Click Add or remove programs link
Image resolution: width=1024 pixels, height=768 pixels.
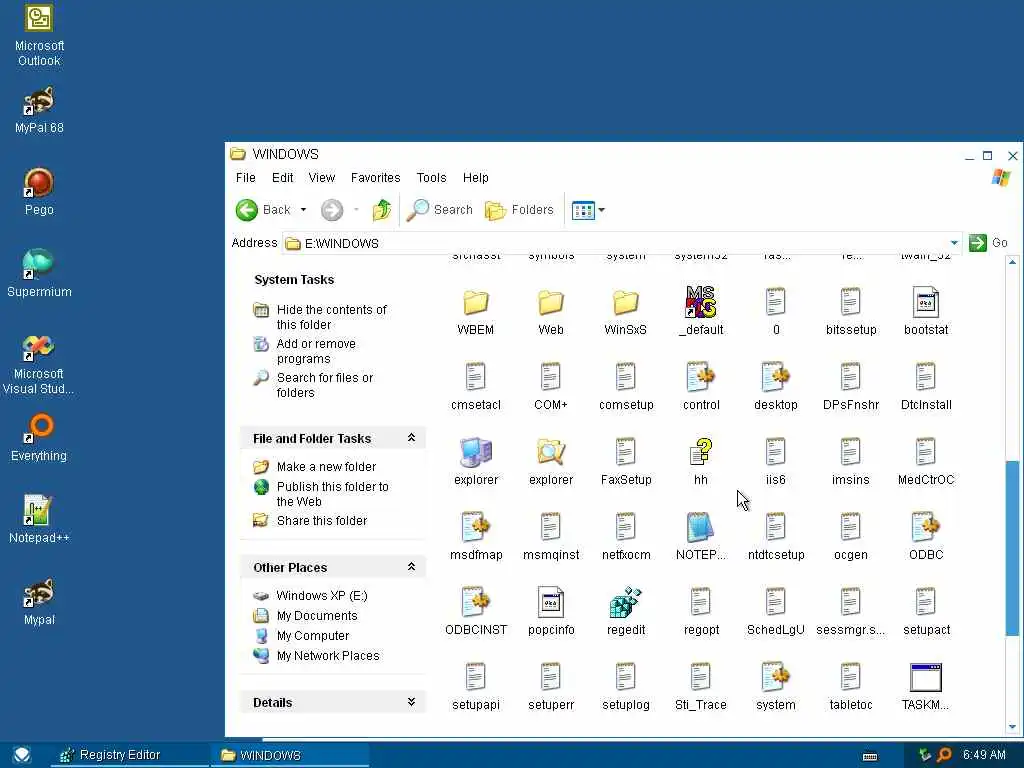pyautogui.click(x=316, y=351)
